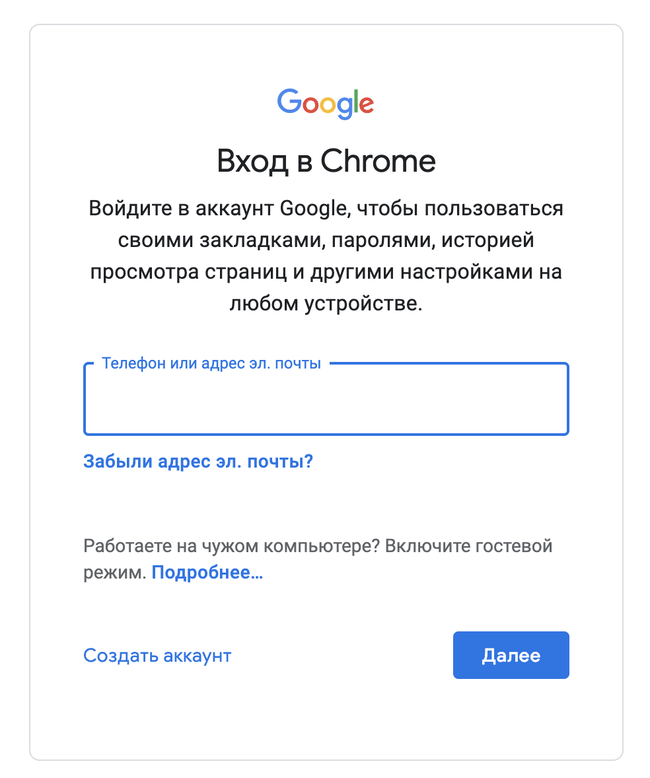
Task: Click the 'Вход в Chrome' heading
Action: coord(326,161)
